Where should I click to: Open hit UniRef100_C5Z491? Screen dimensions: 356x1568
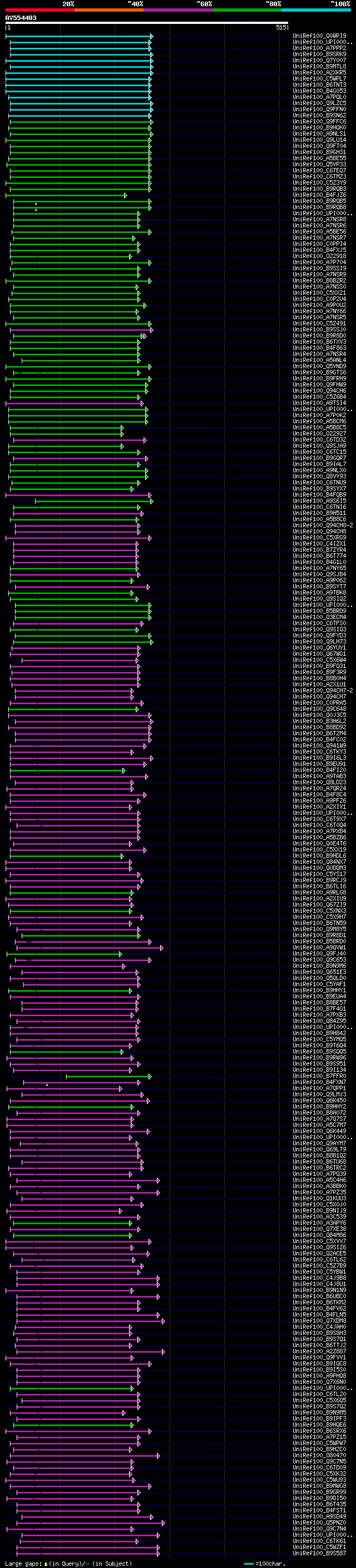pyautogui.click(x=319, y=323)
